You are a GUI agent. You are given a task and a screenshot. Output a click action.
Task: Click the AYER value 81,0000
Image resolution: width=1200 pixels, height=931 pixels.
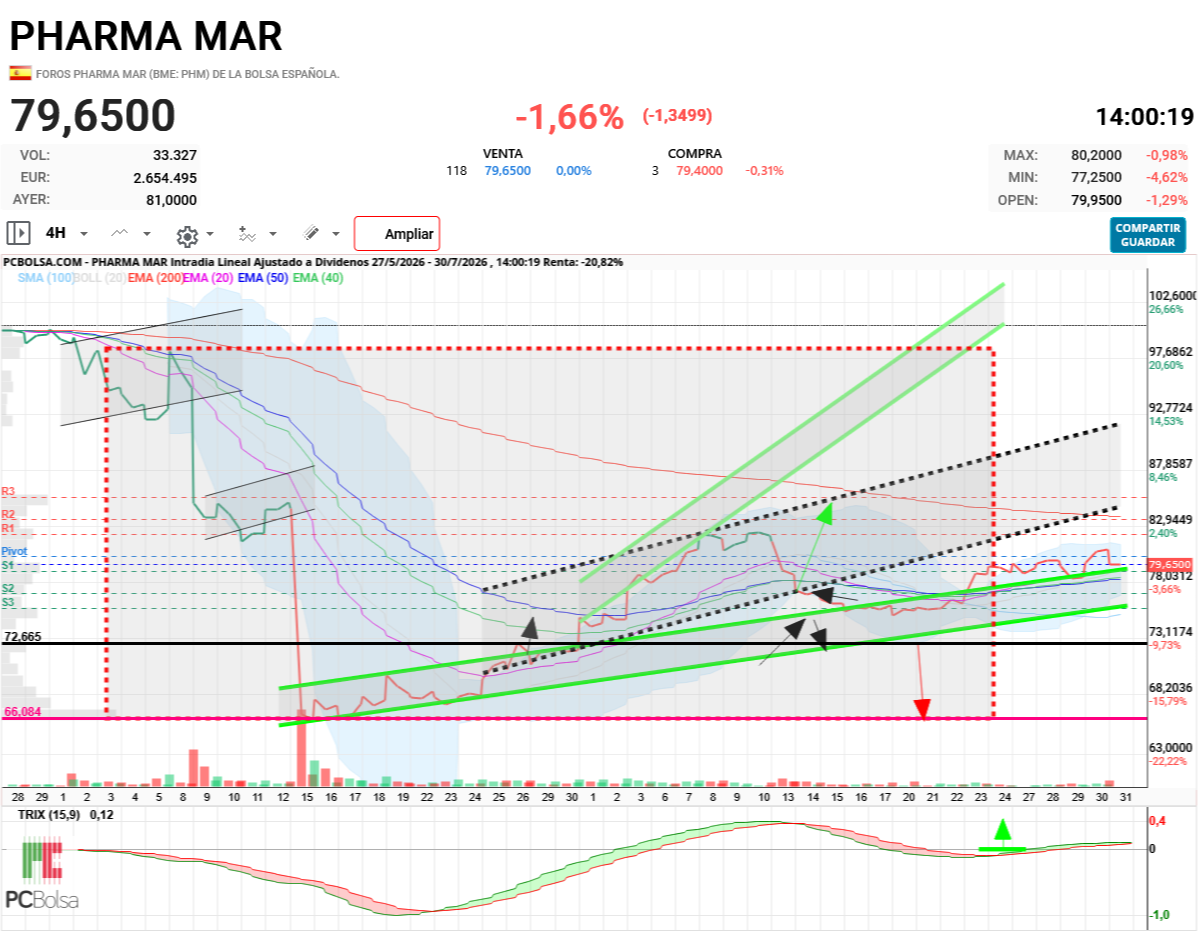171,199
